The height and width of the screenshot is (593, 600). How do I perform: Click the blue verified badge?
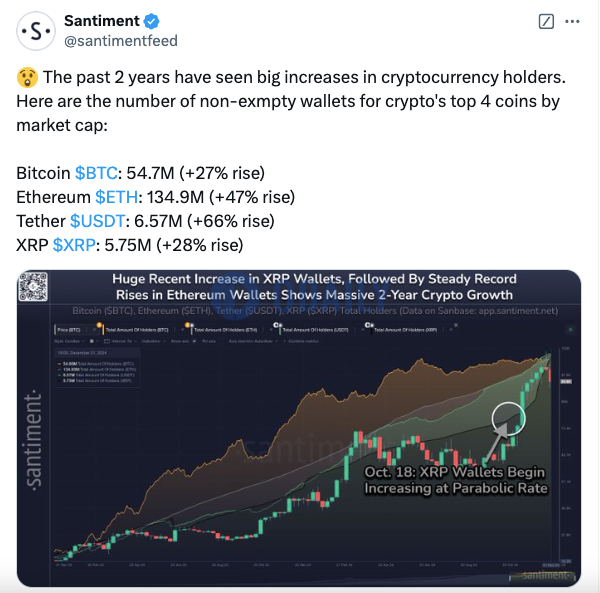(x=152, y=21)
